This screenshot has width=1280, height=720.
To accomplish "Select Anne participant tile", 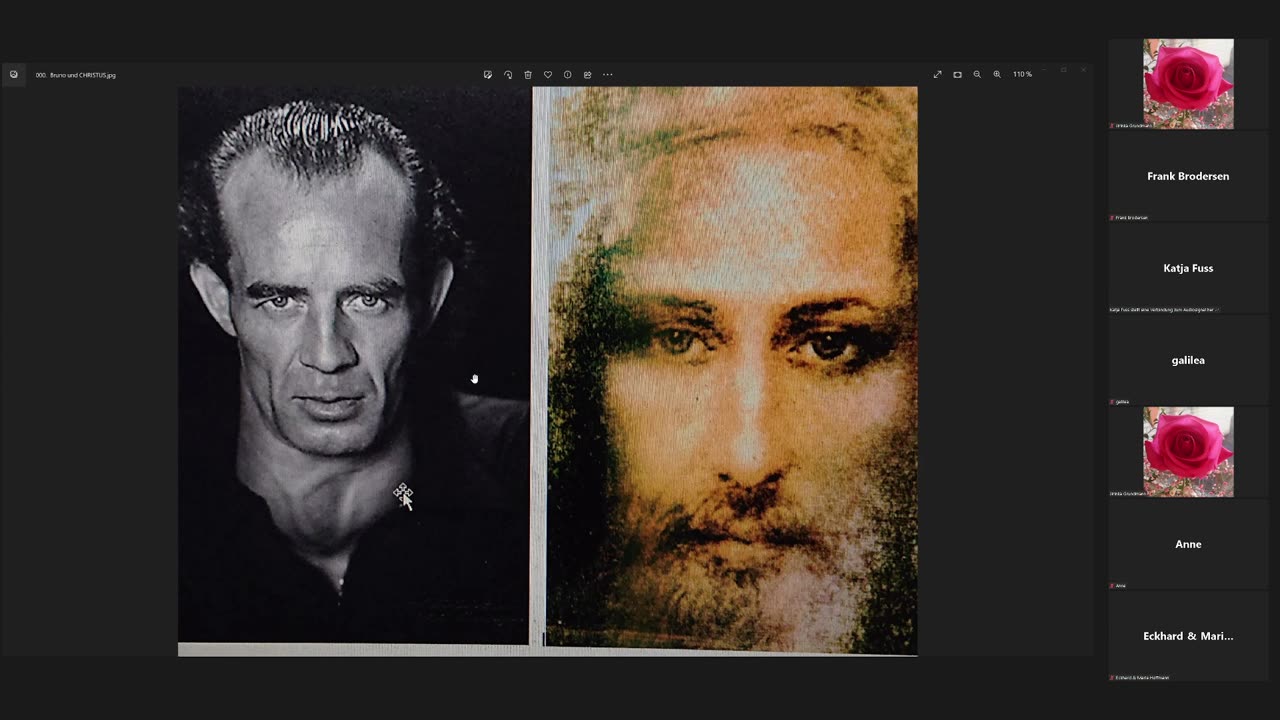I will pos(1188,544).
